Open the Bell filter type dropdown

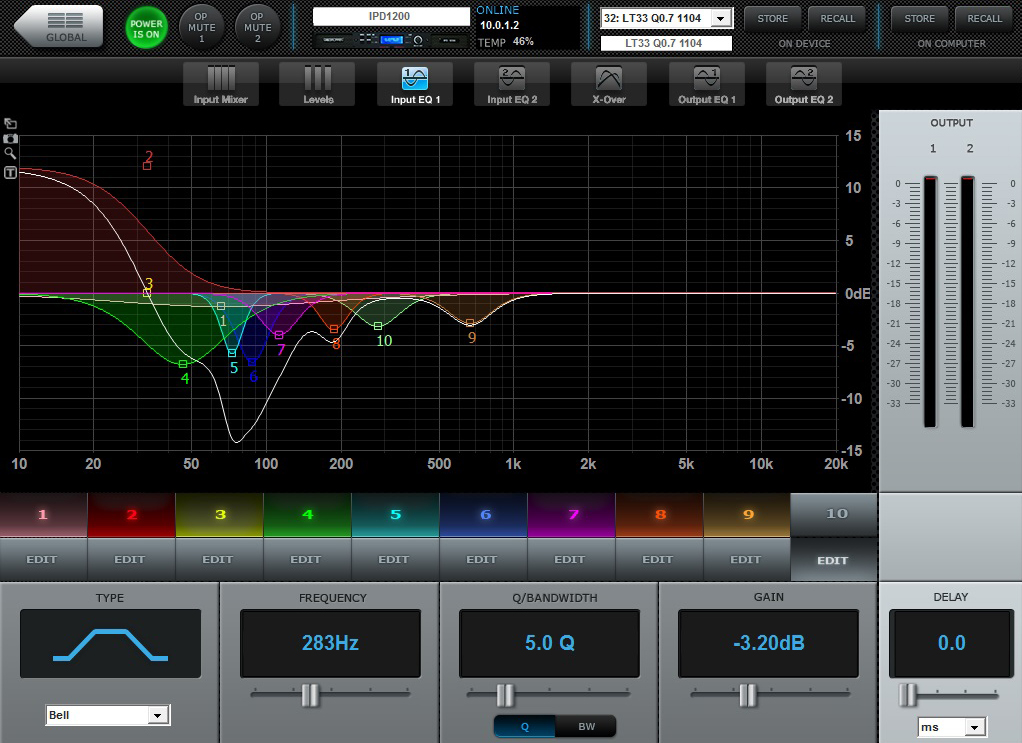(108, 715)
